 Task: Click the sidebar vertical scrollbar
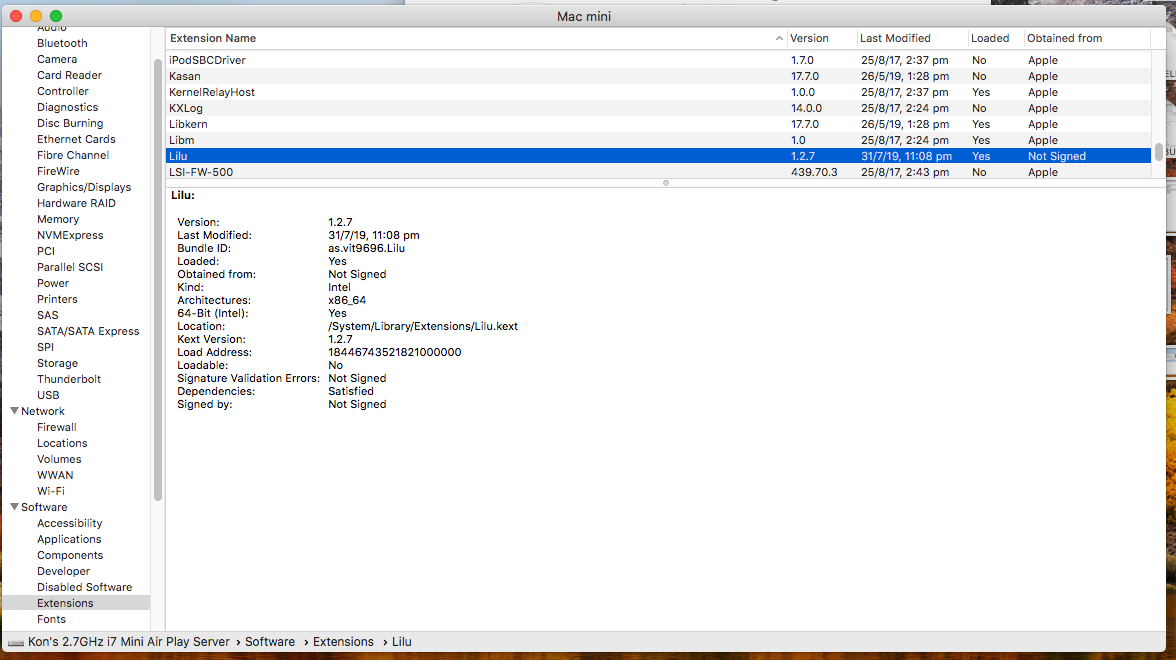158,280
